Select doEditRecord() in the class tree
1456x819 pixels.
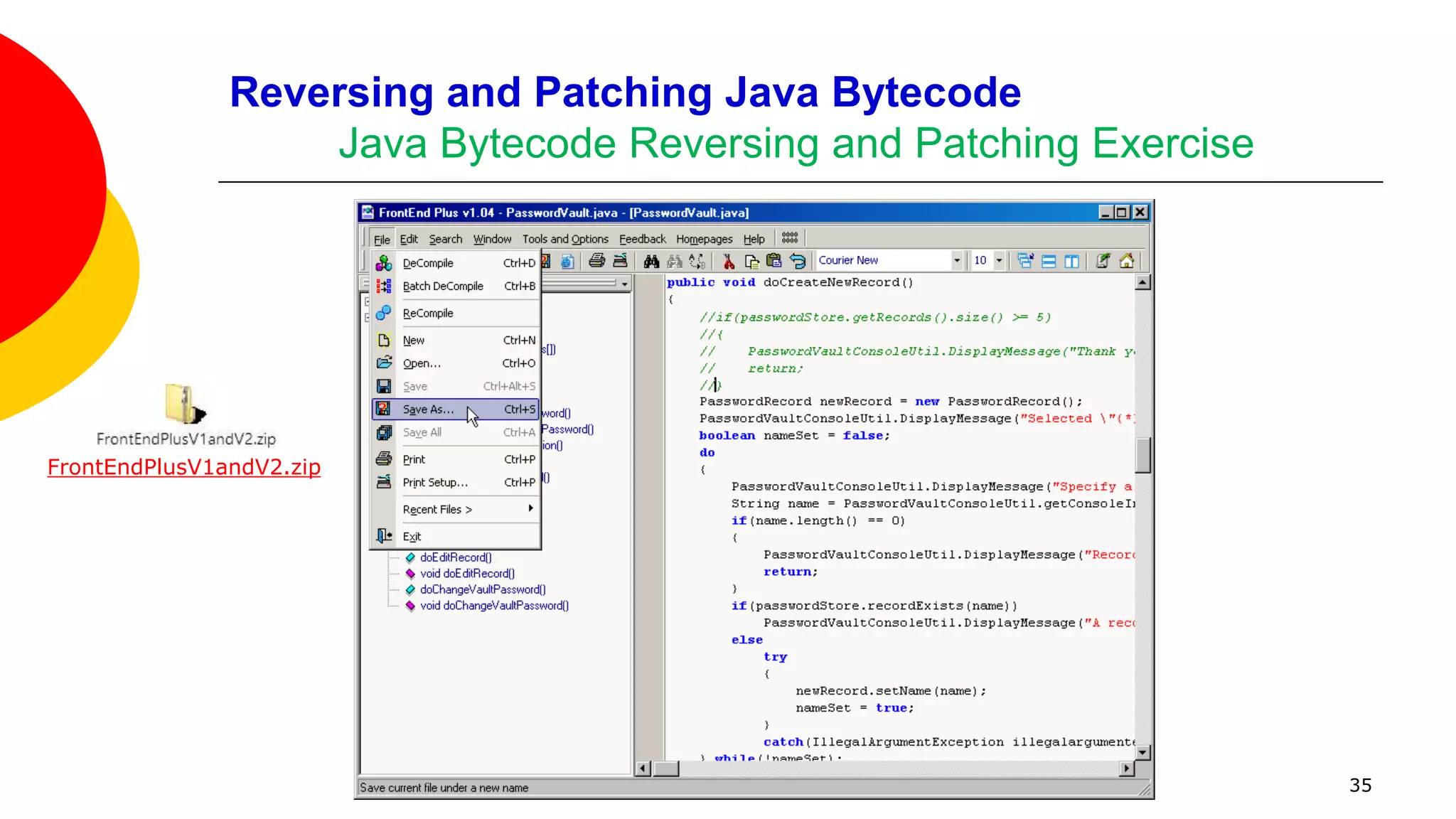point(456,557)
